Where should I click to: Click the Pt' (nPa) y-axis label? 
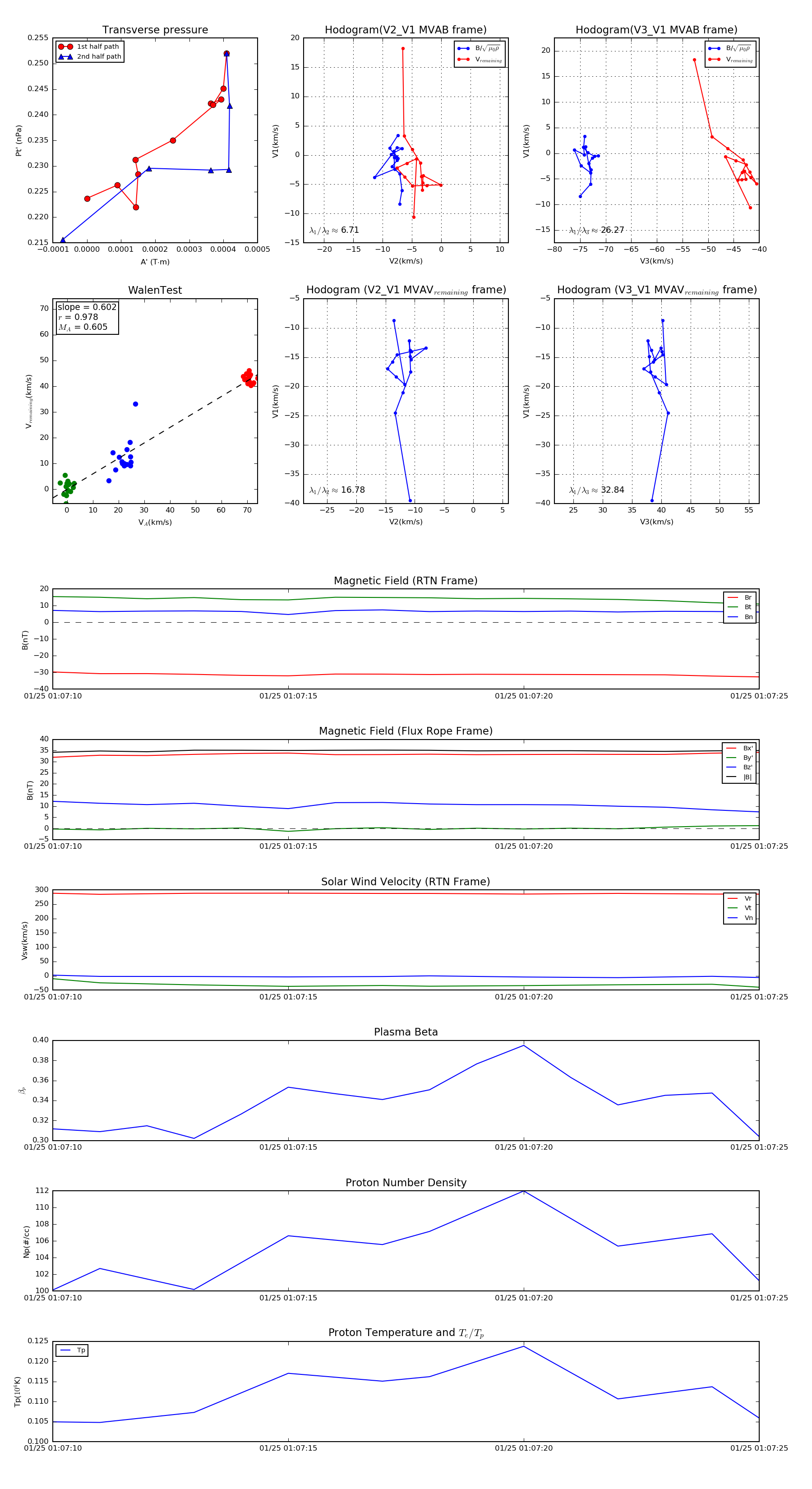(x=18, y=140)
